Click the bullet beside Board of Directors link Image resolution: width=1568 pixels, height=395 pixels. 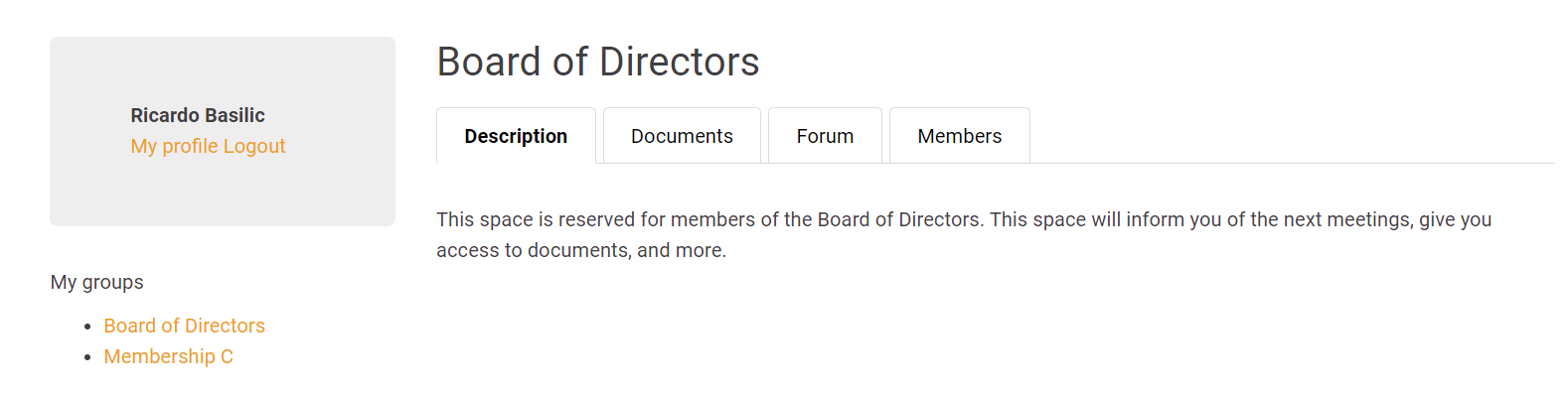[x=87, y=326]
